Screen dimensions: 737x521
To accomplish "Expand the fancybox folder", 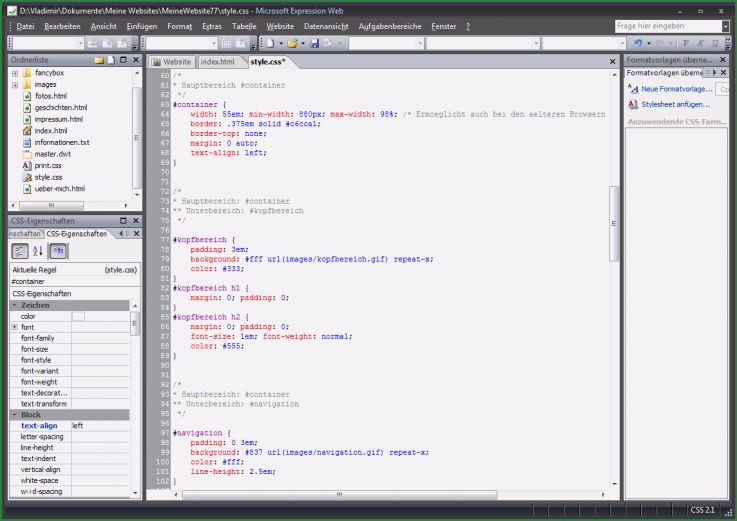I will (x=14, y=73).
